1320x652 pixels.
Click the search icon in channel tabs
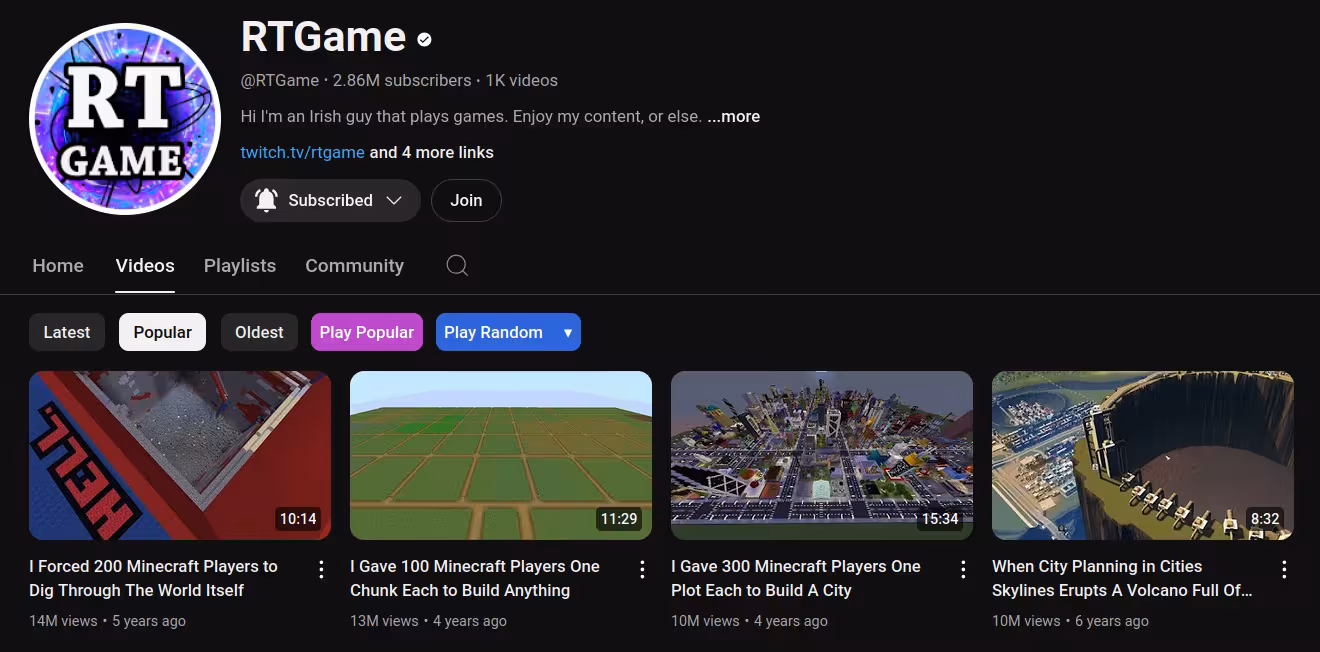pos(457,265)
